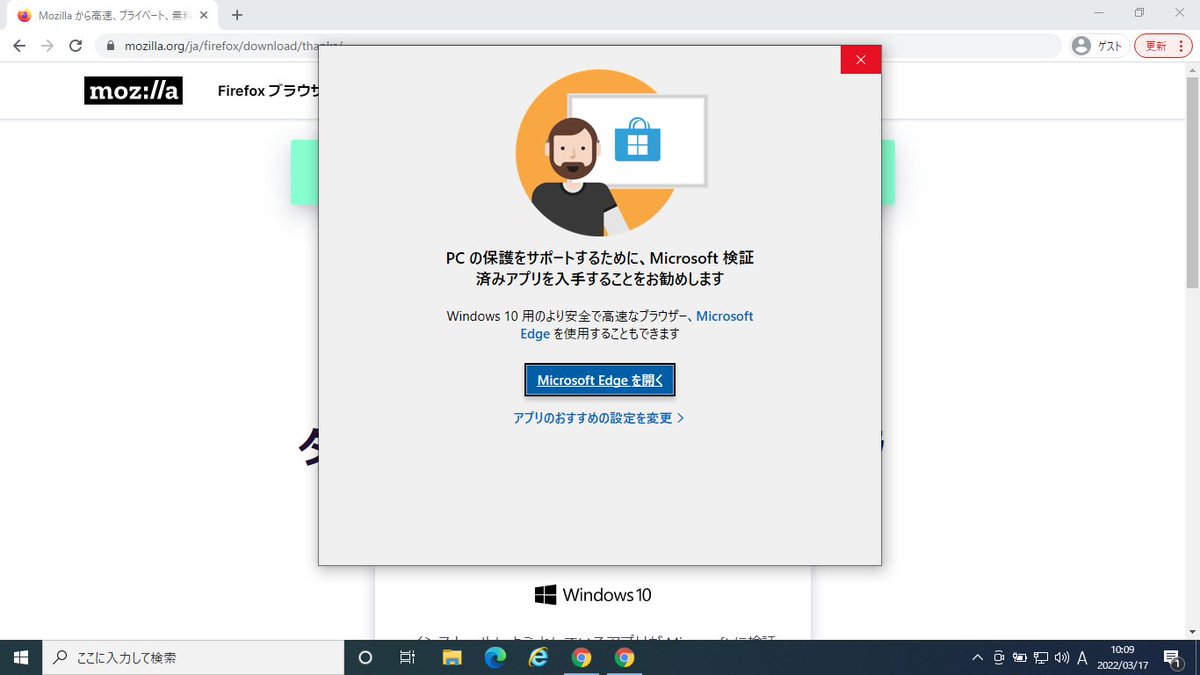Toggle the IME input mode A indicator
This screenshot has height=675, width=1200.
(1082, 657)
